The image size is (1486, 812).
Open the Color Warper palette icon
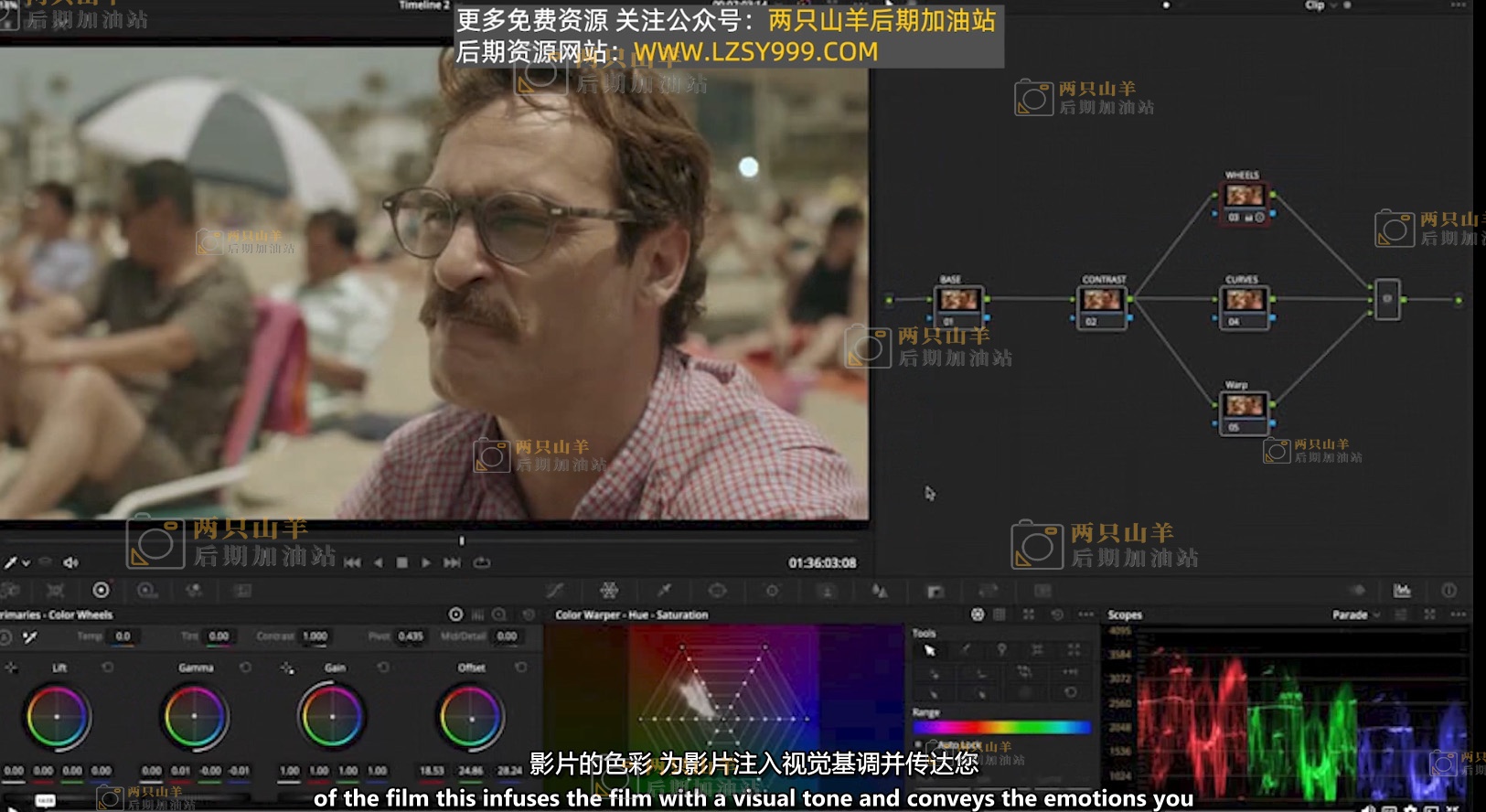pos(609,591)
